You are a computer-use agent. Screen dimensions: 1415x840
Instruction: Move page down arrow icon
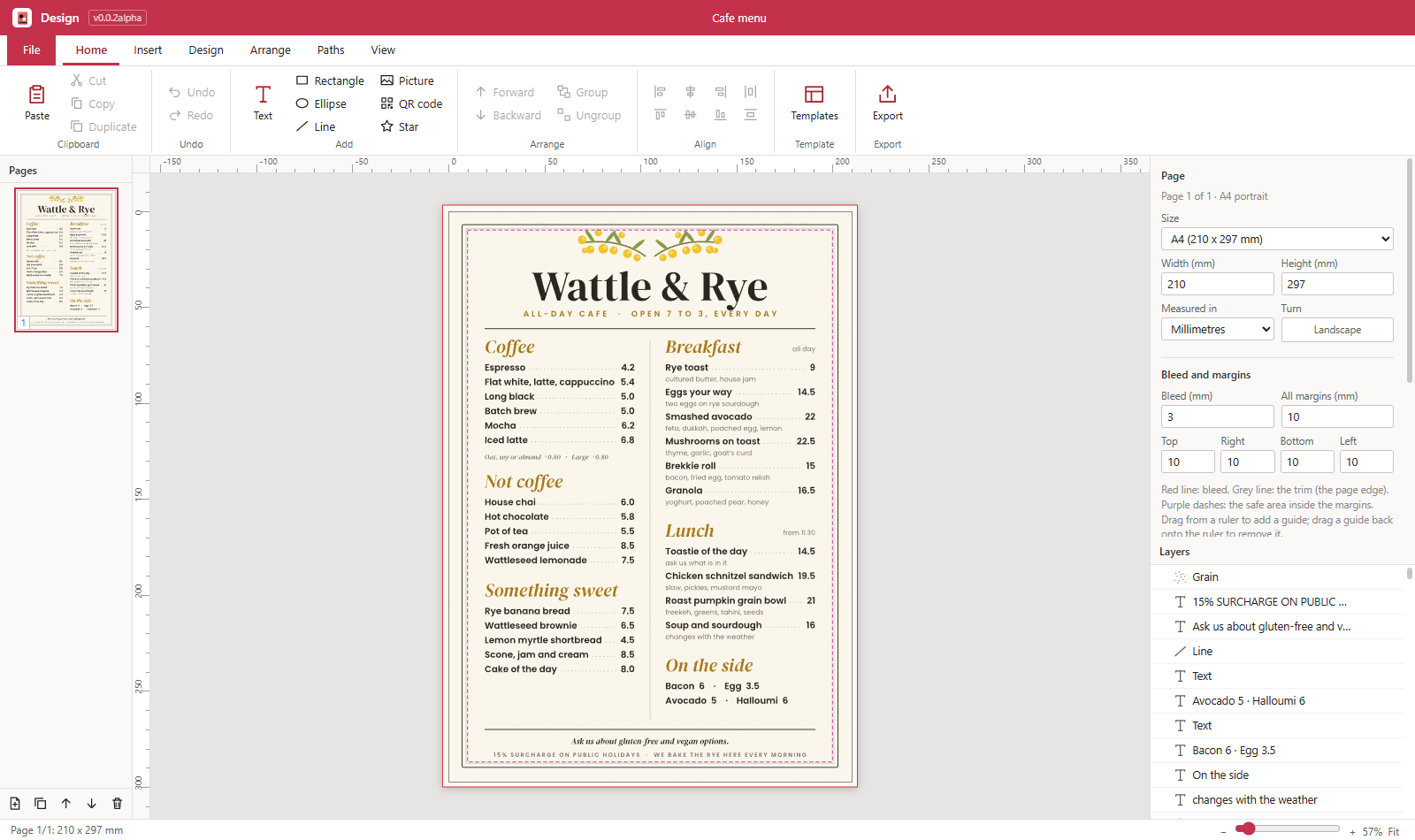[92, 804]
